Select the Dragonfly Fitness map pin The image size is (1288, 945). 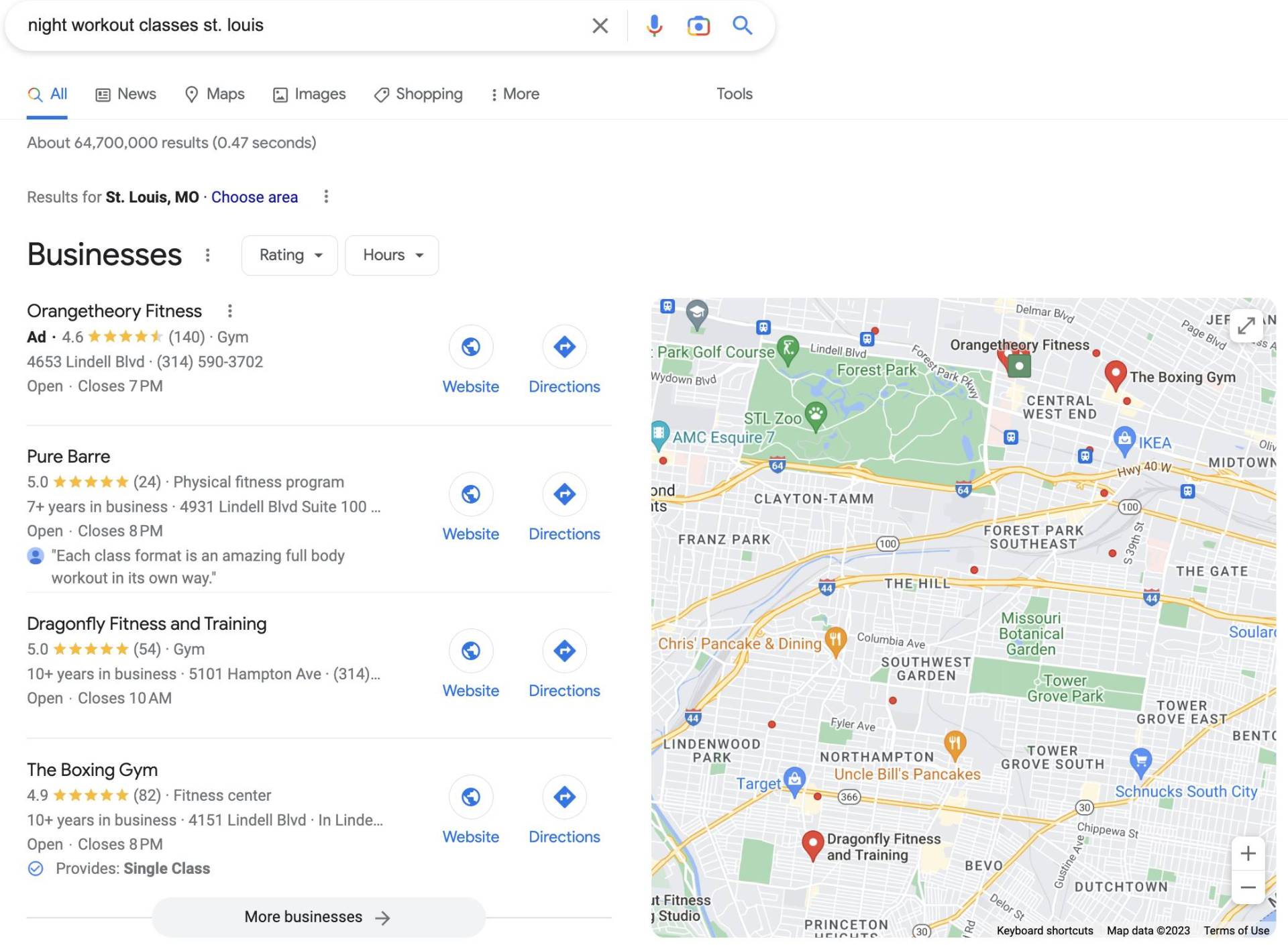click(814, 844)
